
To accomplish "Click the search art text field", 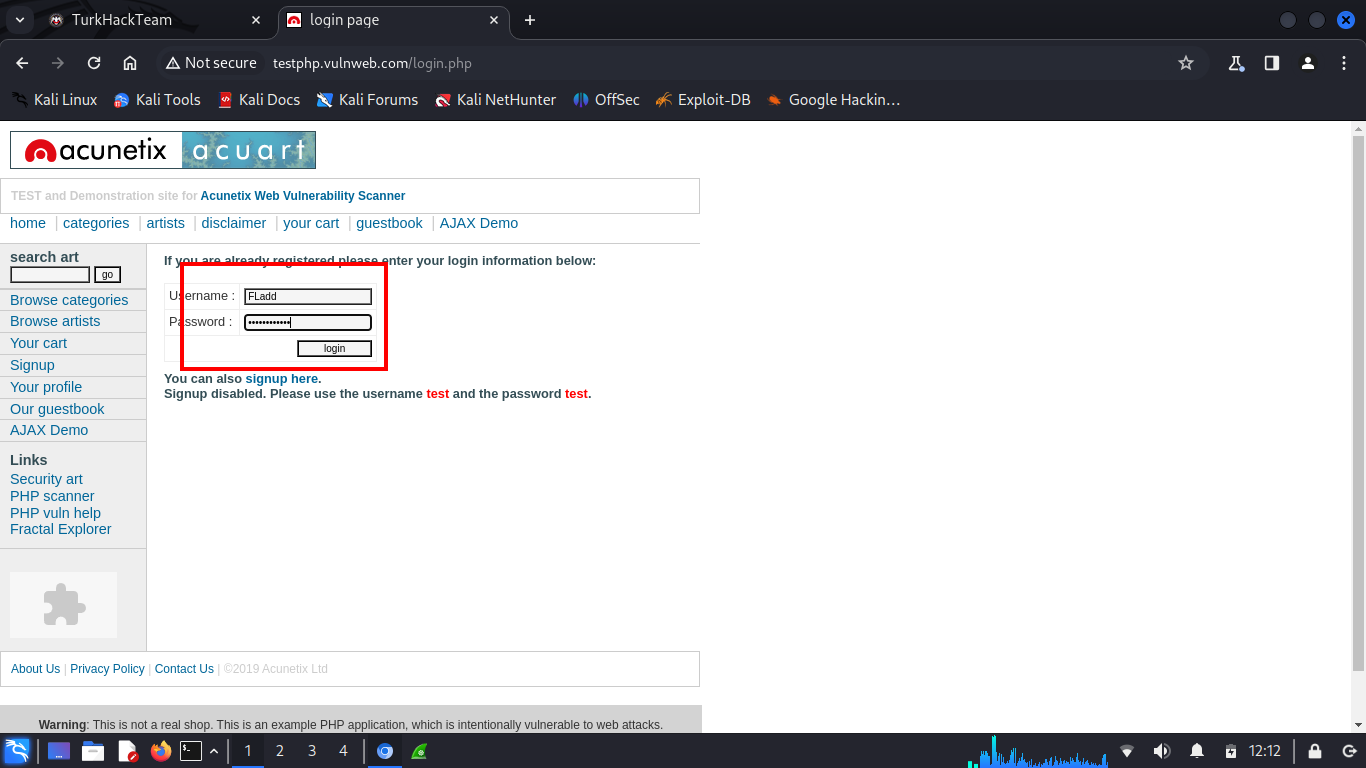I will coord(50,275).
